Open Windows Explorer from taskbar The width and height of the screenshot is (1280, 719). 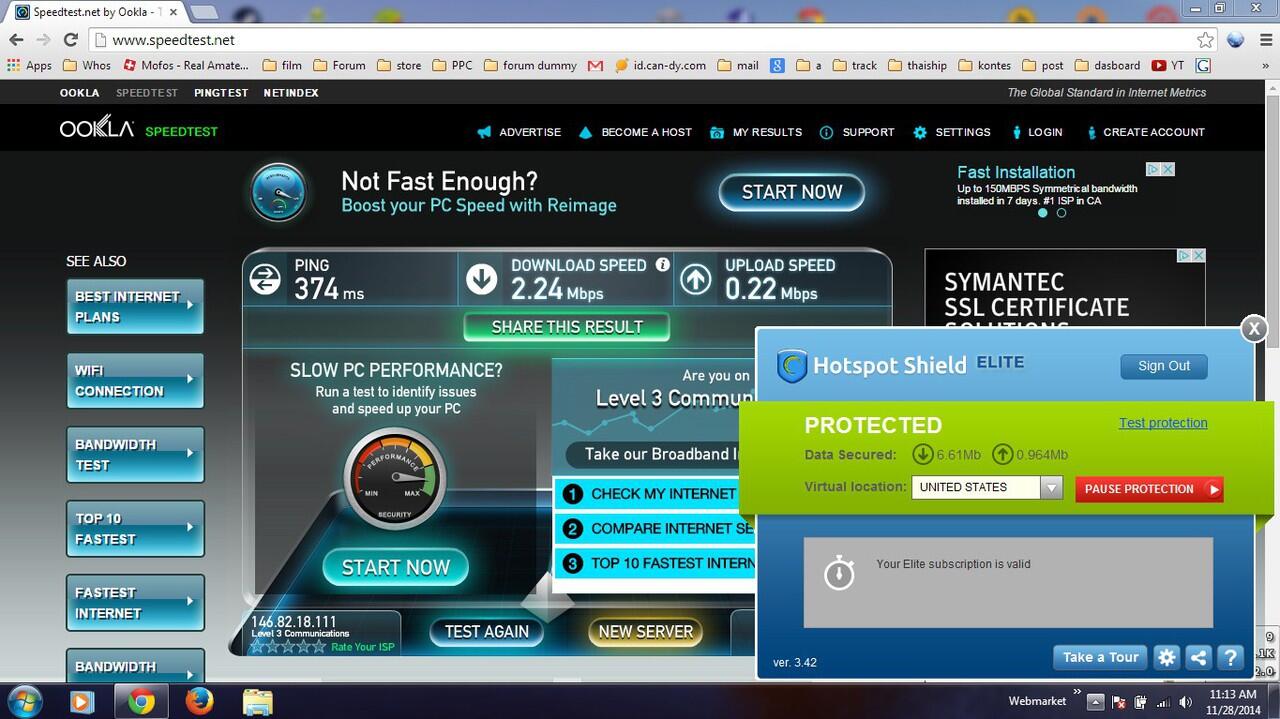point(257,702)
